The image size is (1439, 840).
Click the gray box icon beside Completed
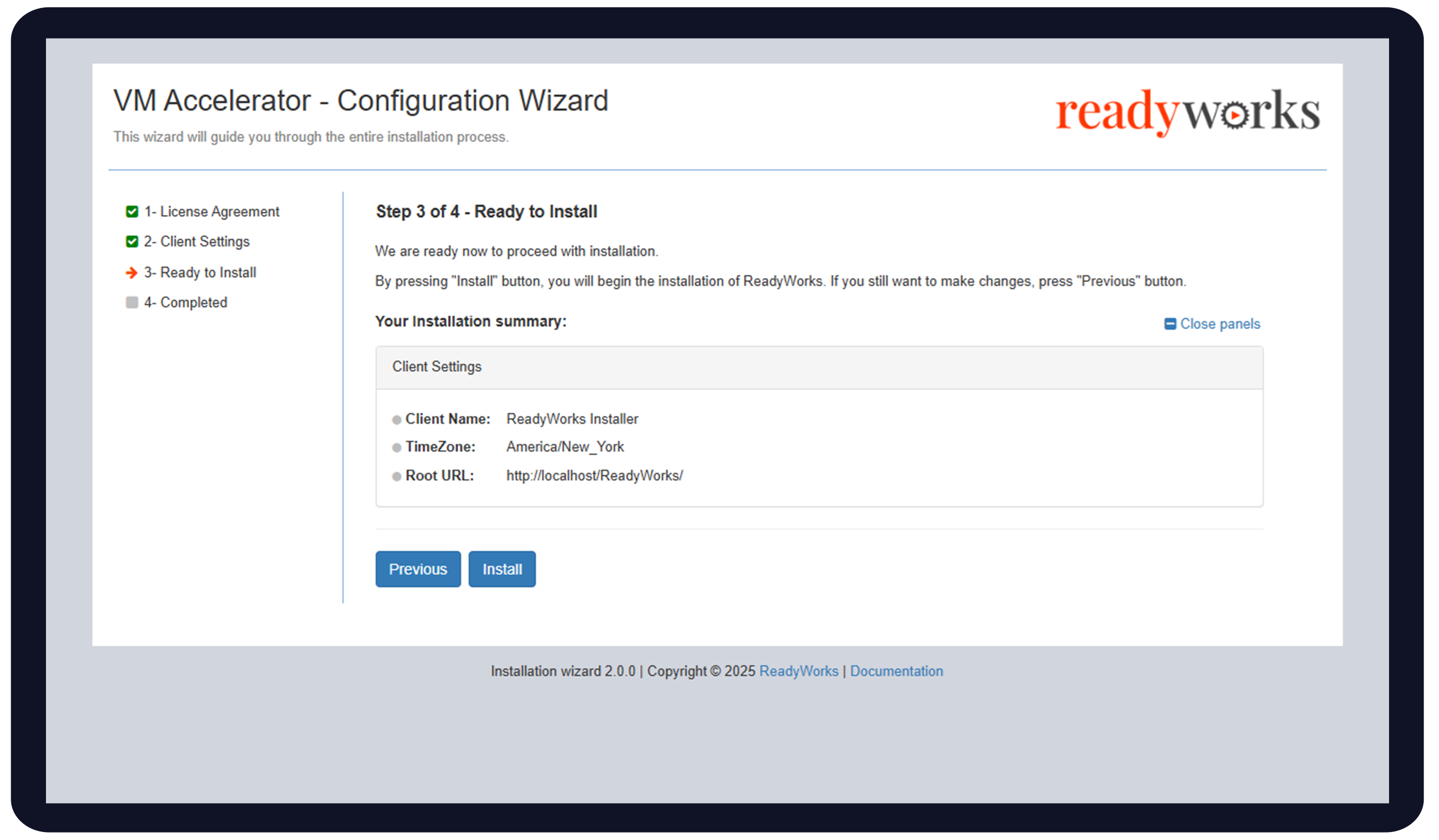pos(132,303)
